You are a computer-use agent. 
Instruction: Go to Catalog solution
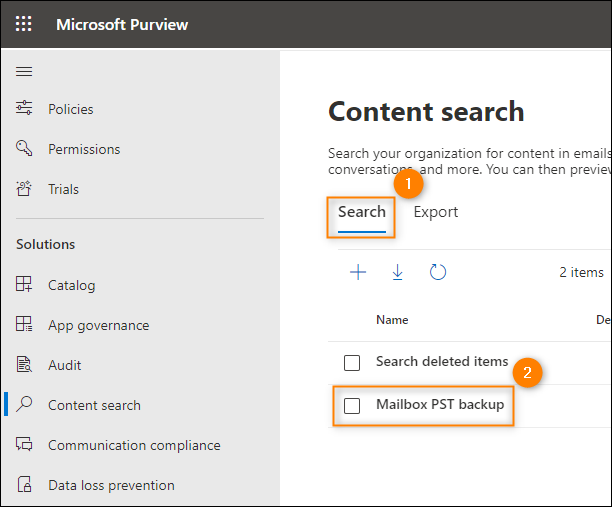pos(71,285)
